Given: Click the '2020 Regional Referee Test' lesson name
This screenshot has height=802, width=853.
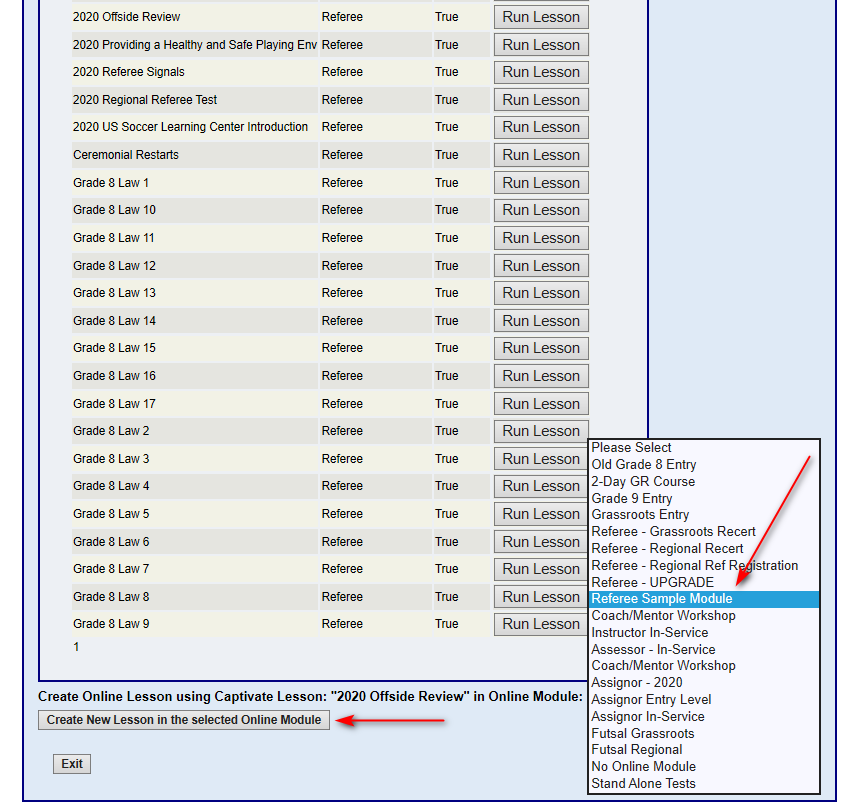Looking at the screenshot, I should tap(145, 100).
